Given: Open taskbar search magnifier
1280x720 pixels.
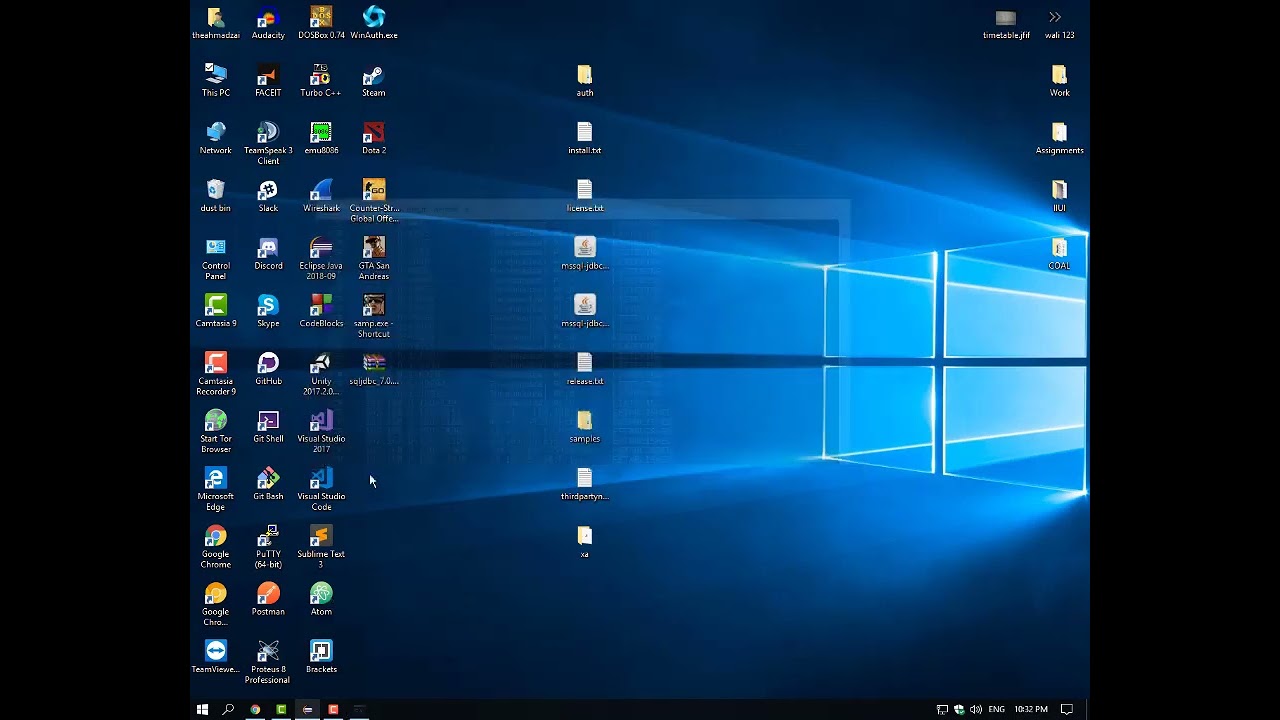Looking at the screenshot, I should point(228,709).
